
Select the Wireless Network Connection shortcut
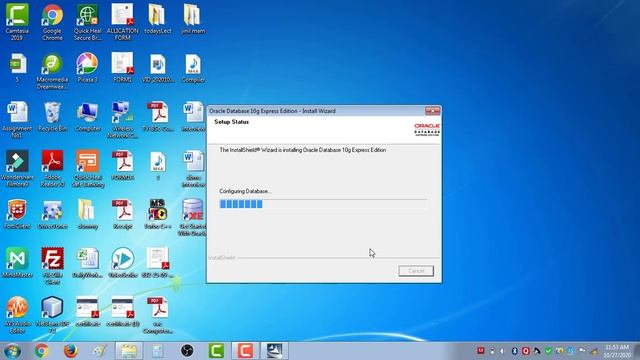tap(122, 120)
